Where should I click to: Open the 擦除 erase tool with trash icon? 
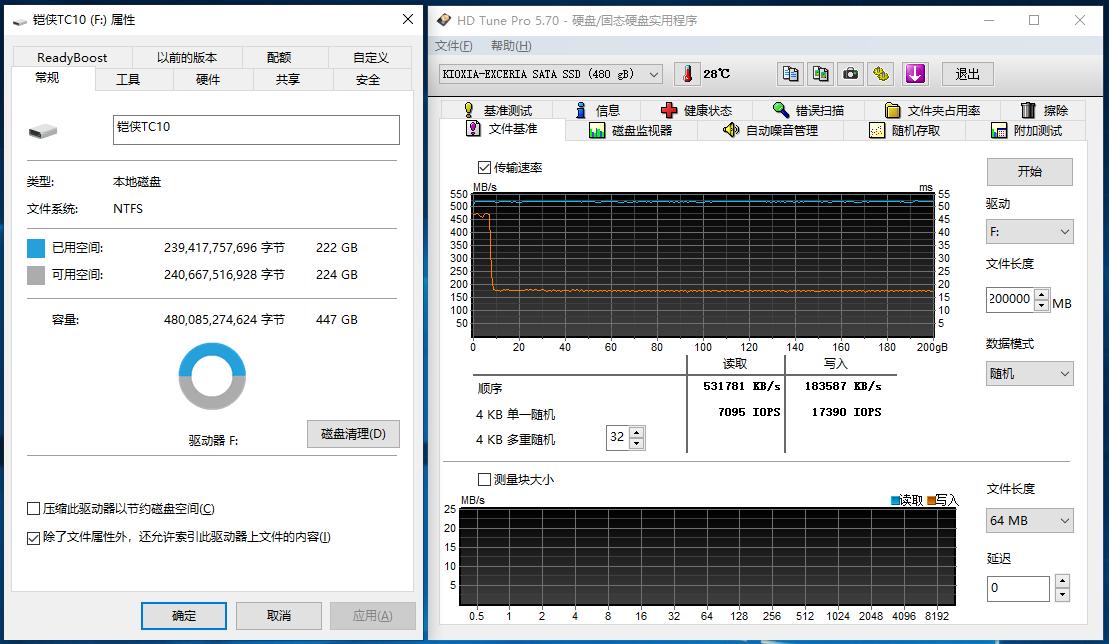[1051, 109]
